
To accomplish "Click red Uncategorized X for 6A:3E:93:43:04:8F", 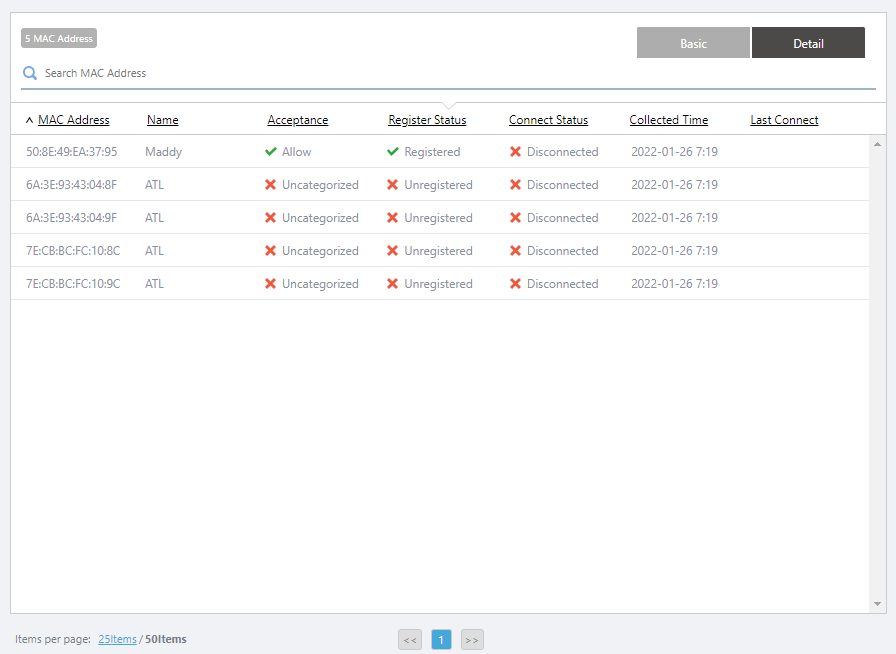I will point(271,185).
